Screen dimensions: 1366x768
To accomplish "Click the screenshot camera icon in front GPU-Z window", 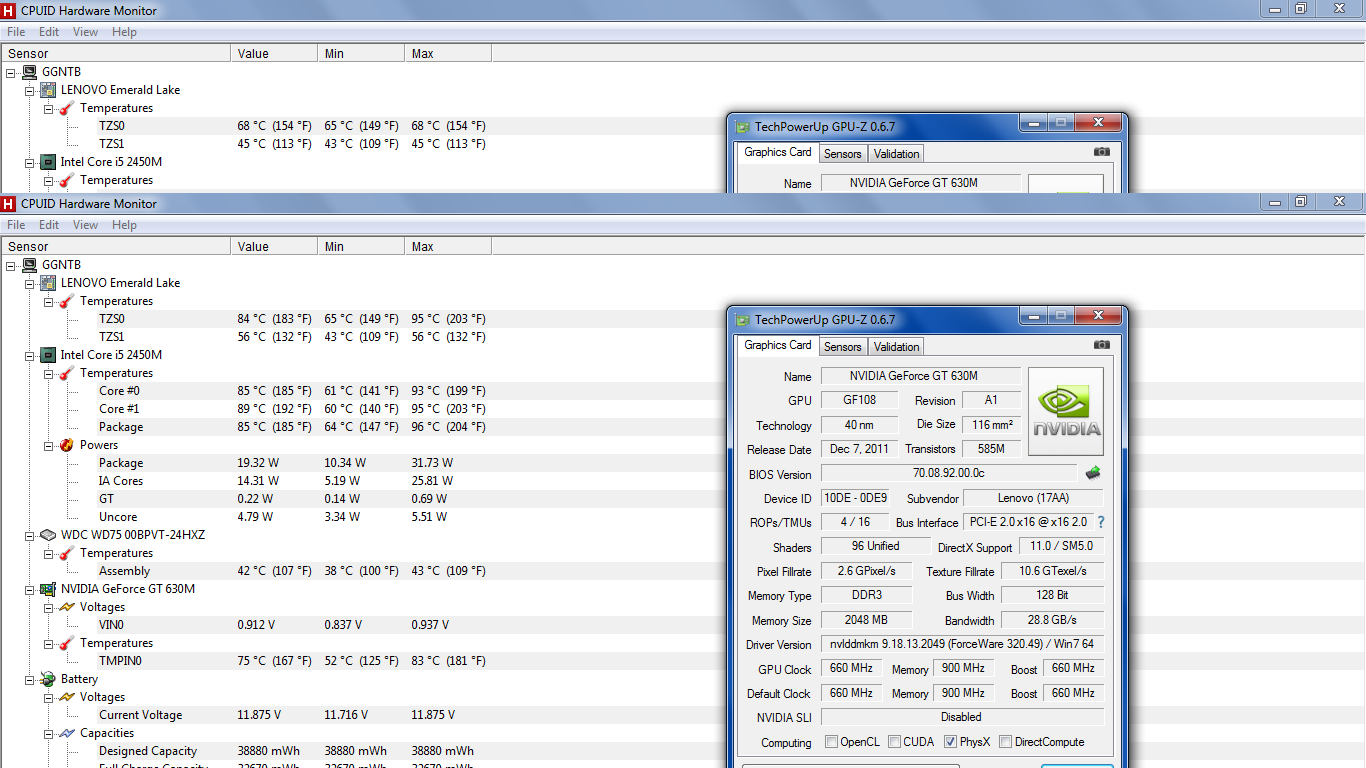I will coord(1101,345).
